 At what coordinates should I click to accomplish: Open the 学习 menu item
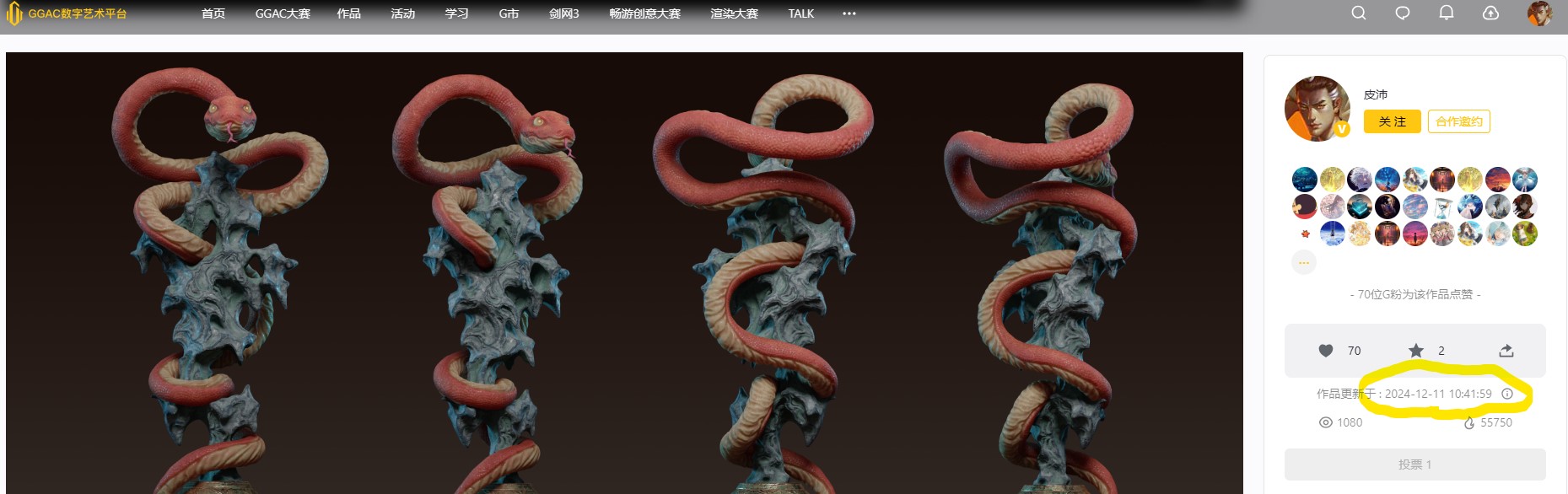pyautogui.click(x=456, y=13)
